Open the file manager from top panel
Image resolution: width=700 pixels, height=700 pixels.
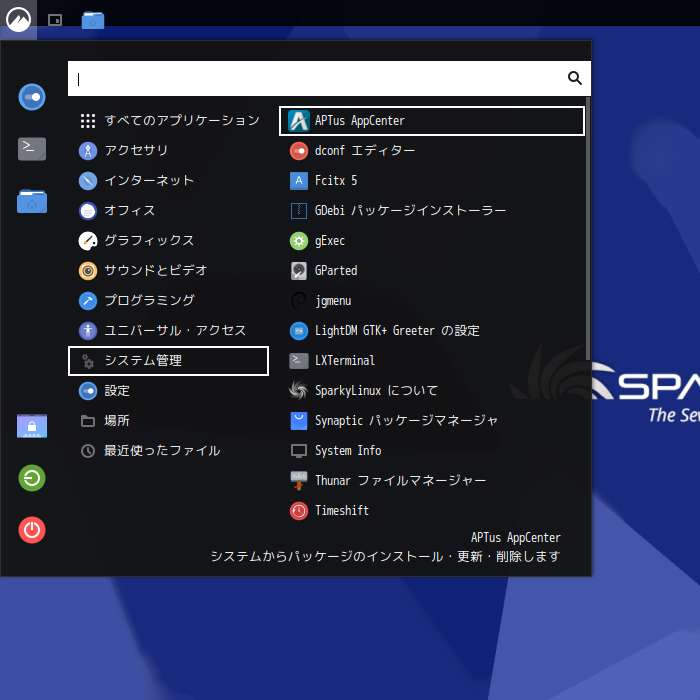93,20
